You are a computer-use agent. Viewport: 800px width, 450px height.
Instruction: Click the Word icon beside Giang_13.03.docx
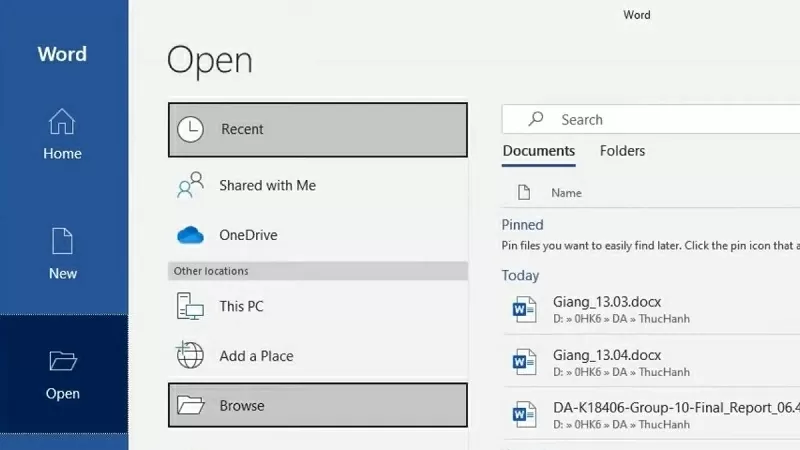524,310
